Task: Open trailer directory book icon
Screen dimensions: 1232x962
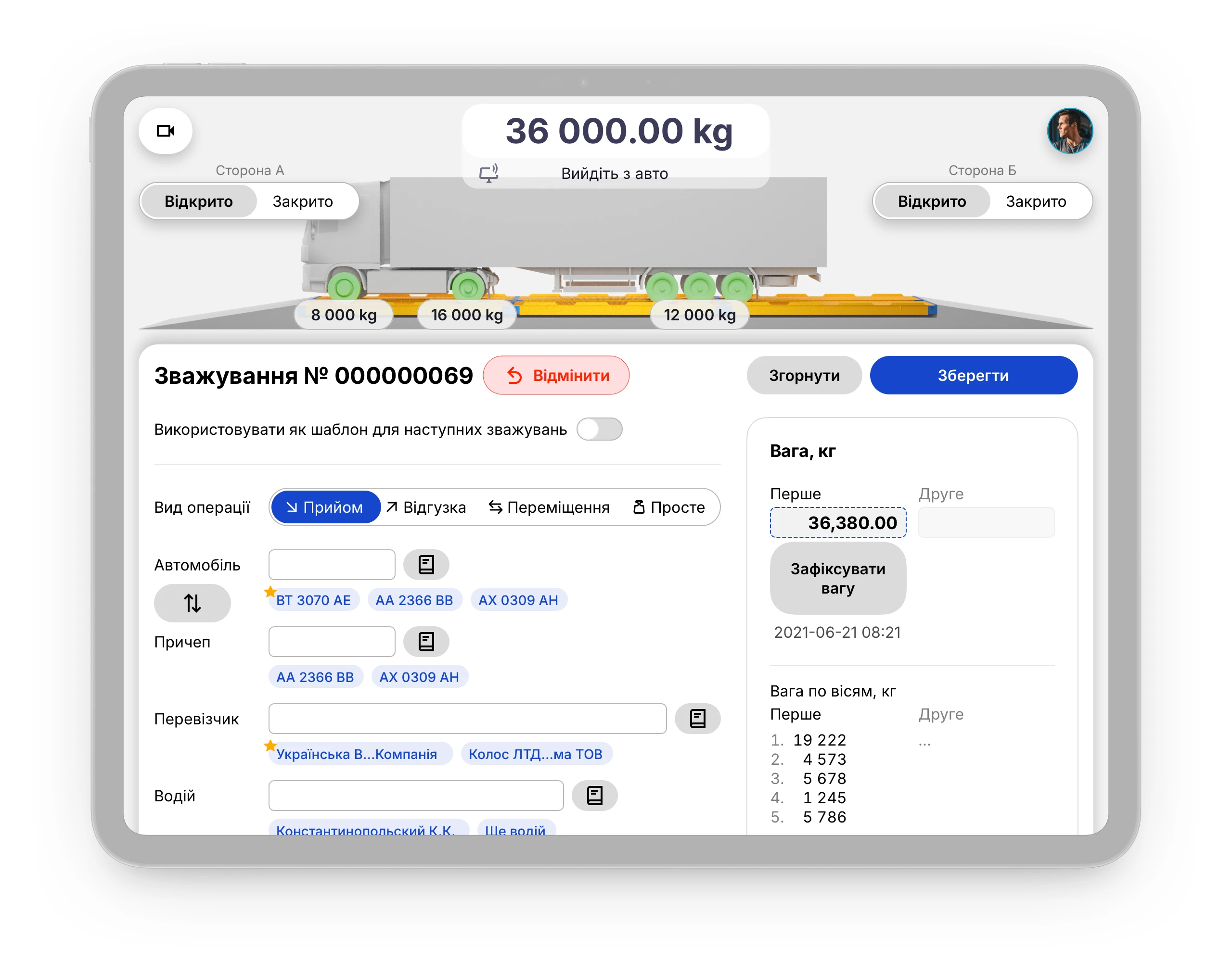Action: click(x=426, y=641)
